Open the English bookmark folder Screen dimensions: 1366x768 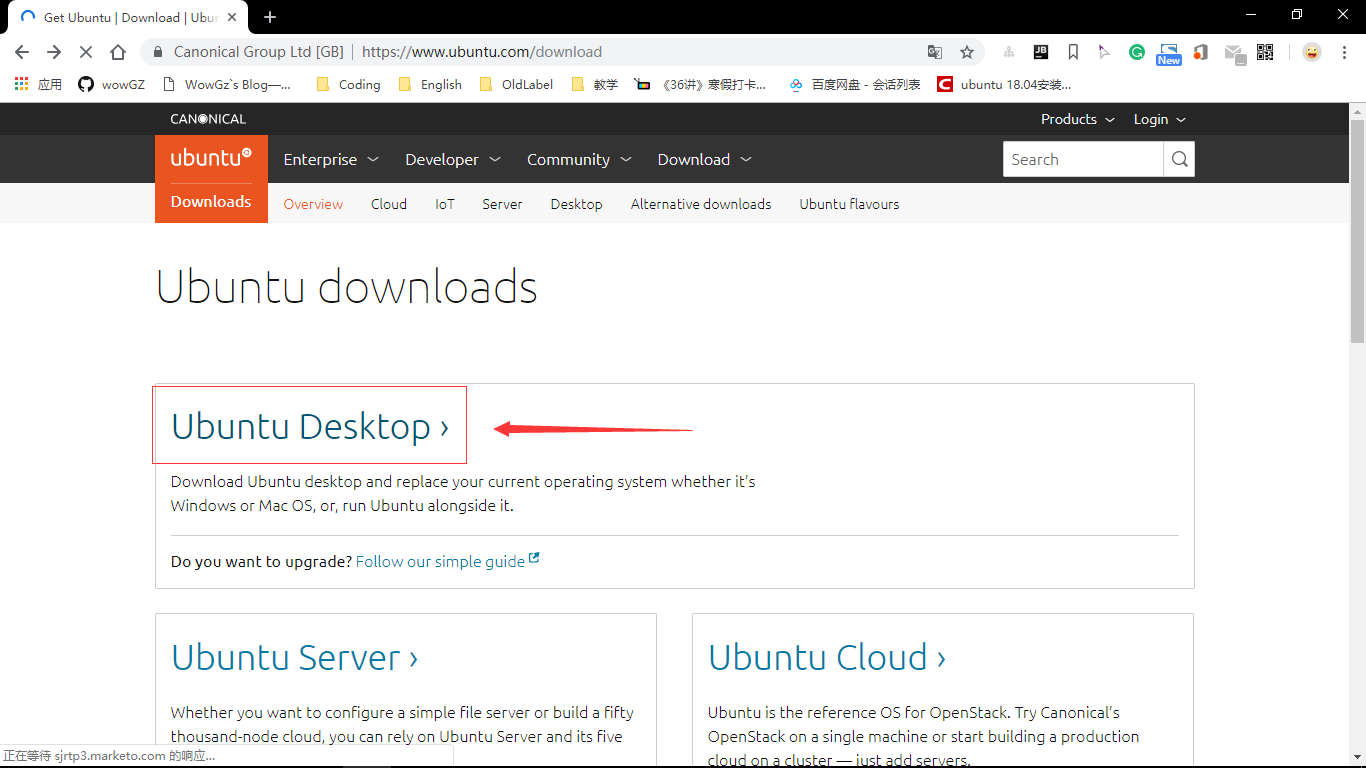point(430,85)
